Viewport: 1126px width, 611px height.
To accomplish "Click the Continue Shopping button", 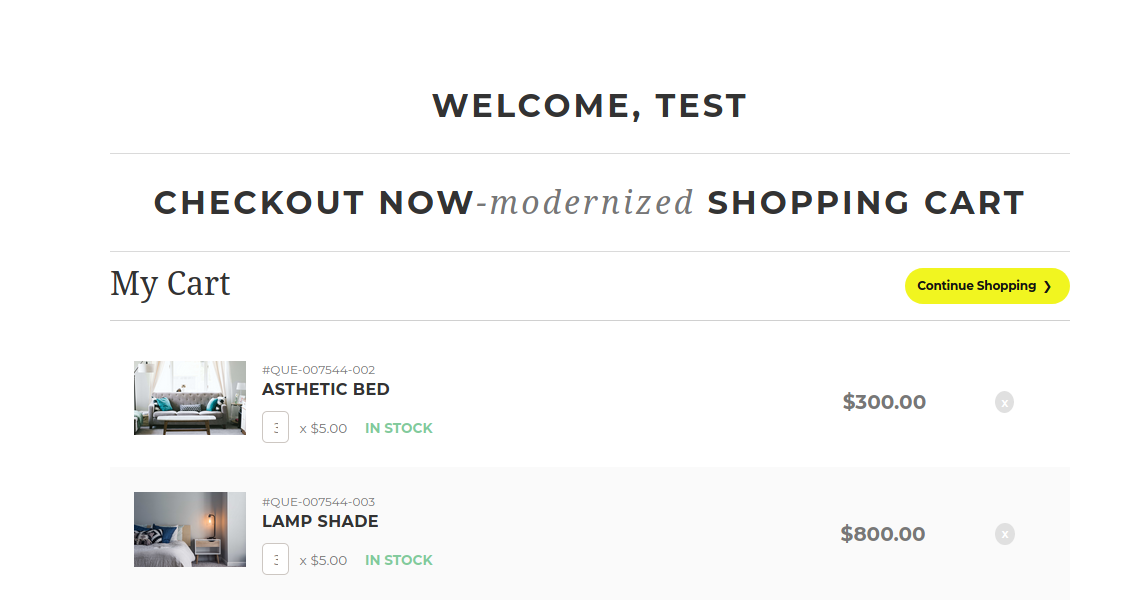I will (x=986, y=286).
